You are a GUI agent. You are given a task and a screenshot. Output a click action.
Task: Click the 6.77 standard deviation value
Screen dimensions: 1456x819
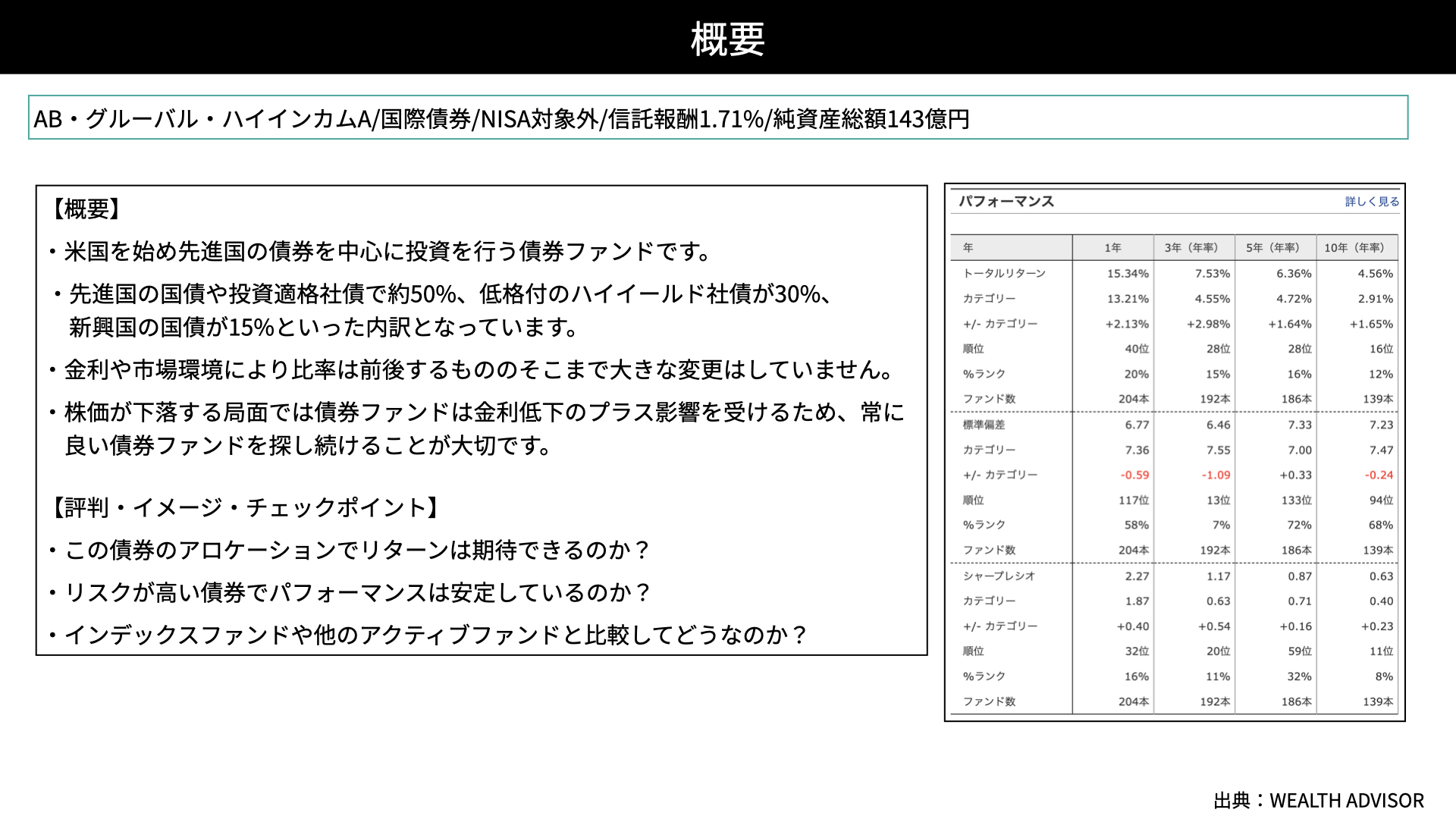coord(1137,425)
